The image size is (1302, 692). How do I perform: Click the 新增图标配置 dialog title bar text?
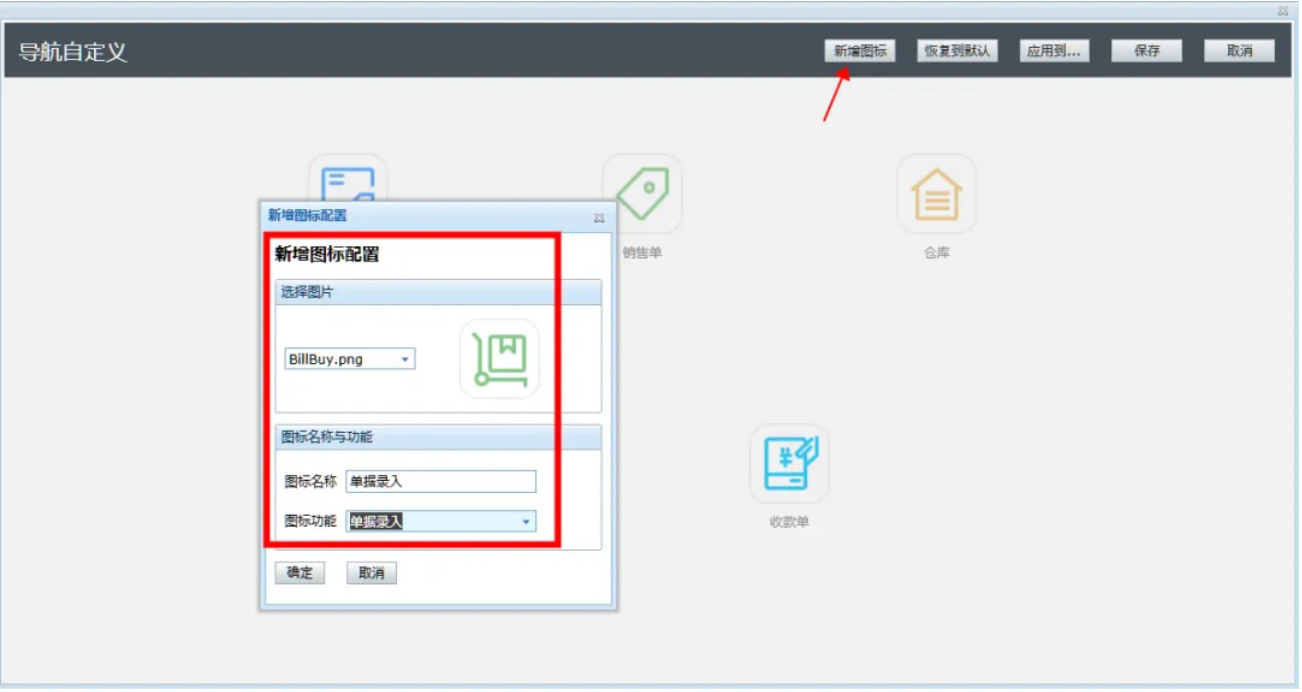click(x=307, y=215)
